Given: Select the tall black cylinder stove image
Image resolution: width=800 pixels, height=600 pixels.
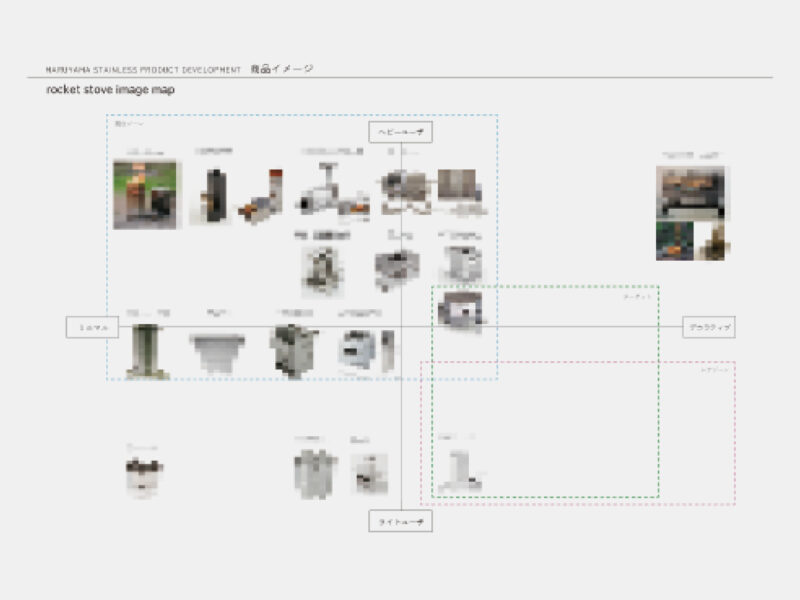Looking at the screenshot, I should [213, 193].
